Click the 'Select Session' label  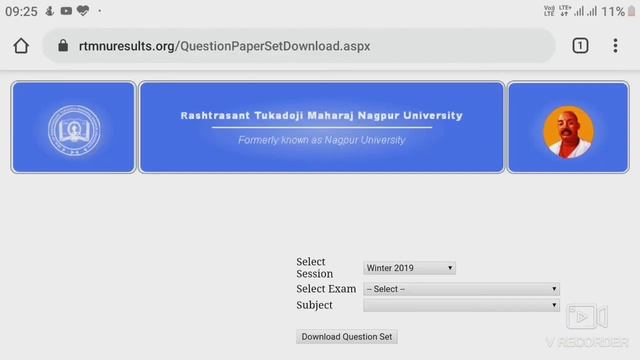(315, 268)
